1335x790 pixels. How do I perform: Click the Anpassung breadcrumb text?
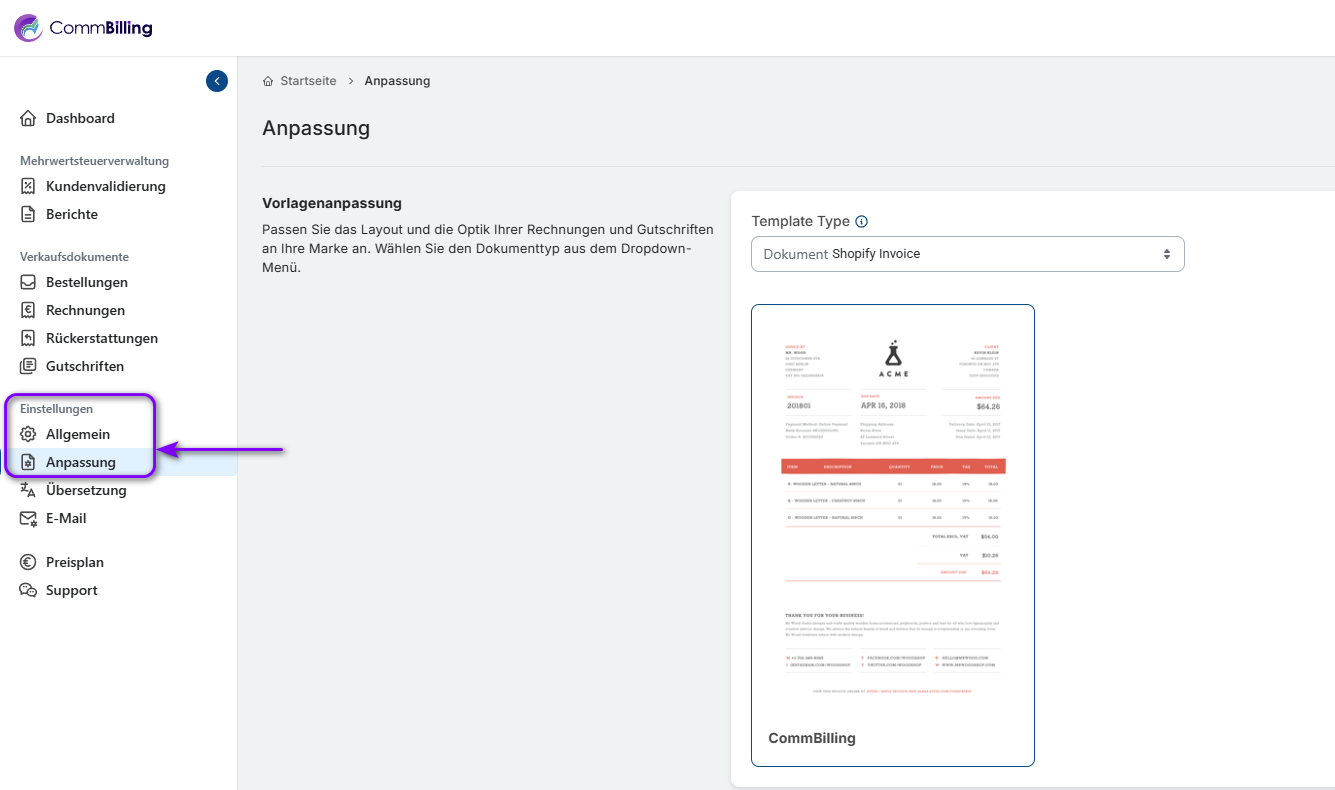tap(397, 81)
